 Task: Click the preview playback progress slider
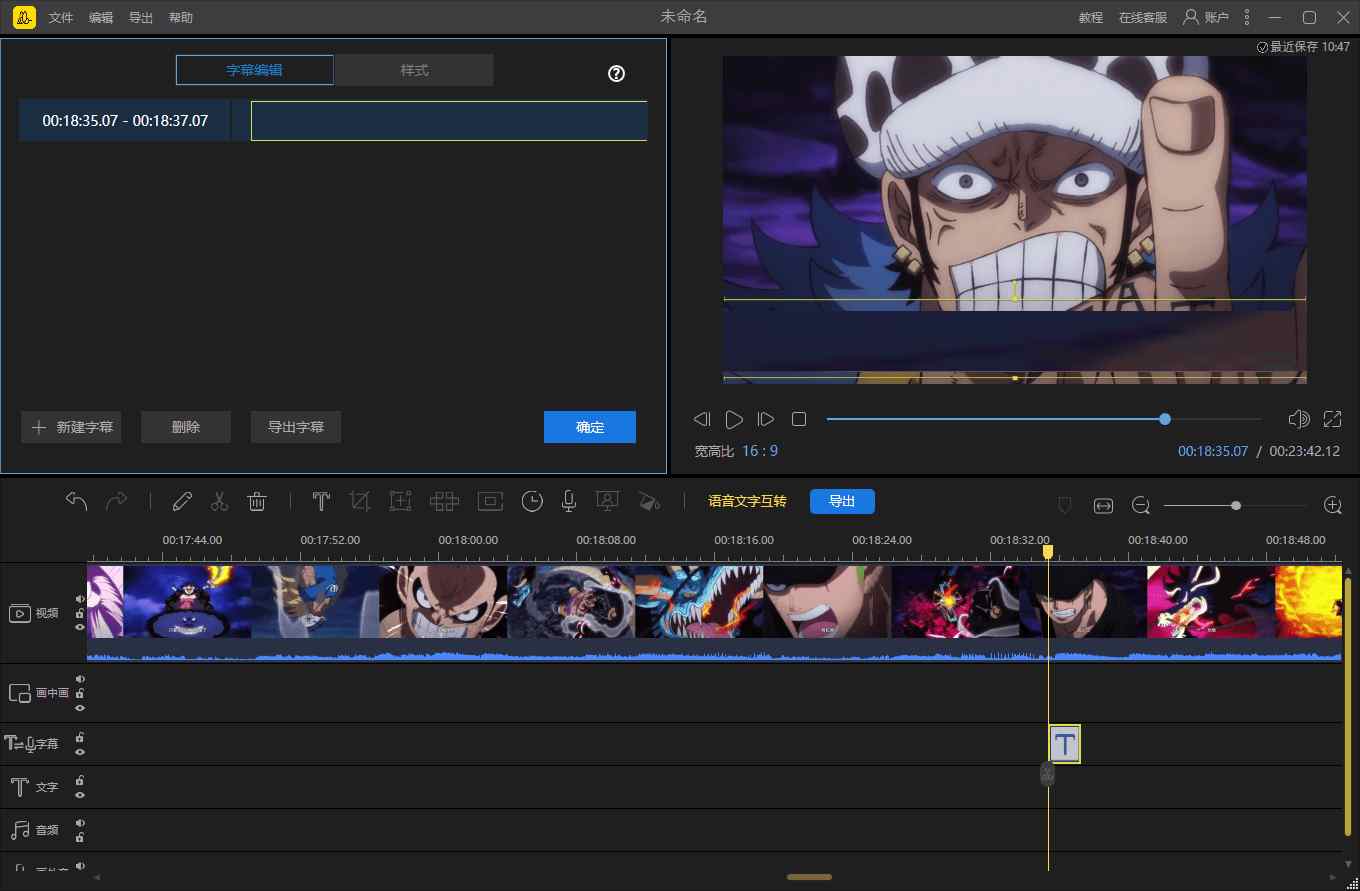pos(1044,419)
